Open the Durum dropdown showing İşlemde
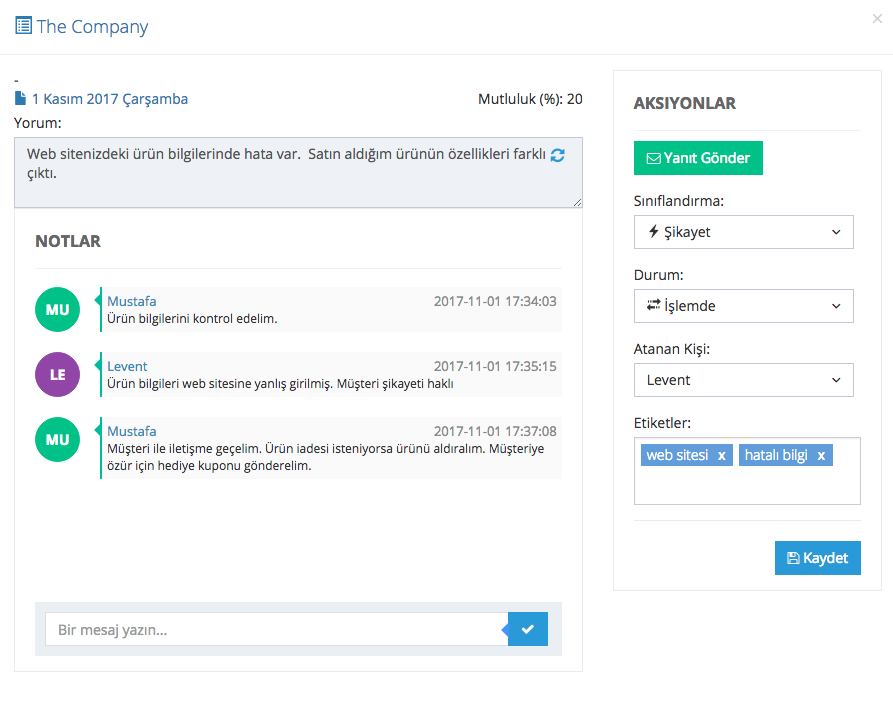This screenshot has height=709, width=893. (743, 306)
